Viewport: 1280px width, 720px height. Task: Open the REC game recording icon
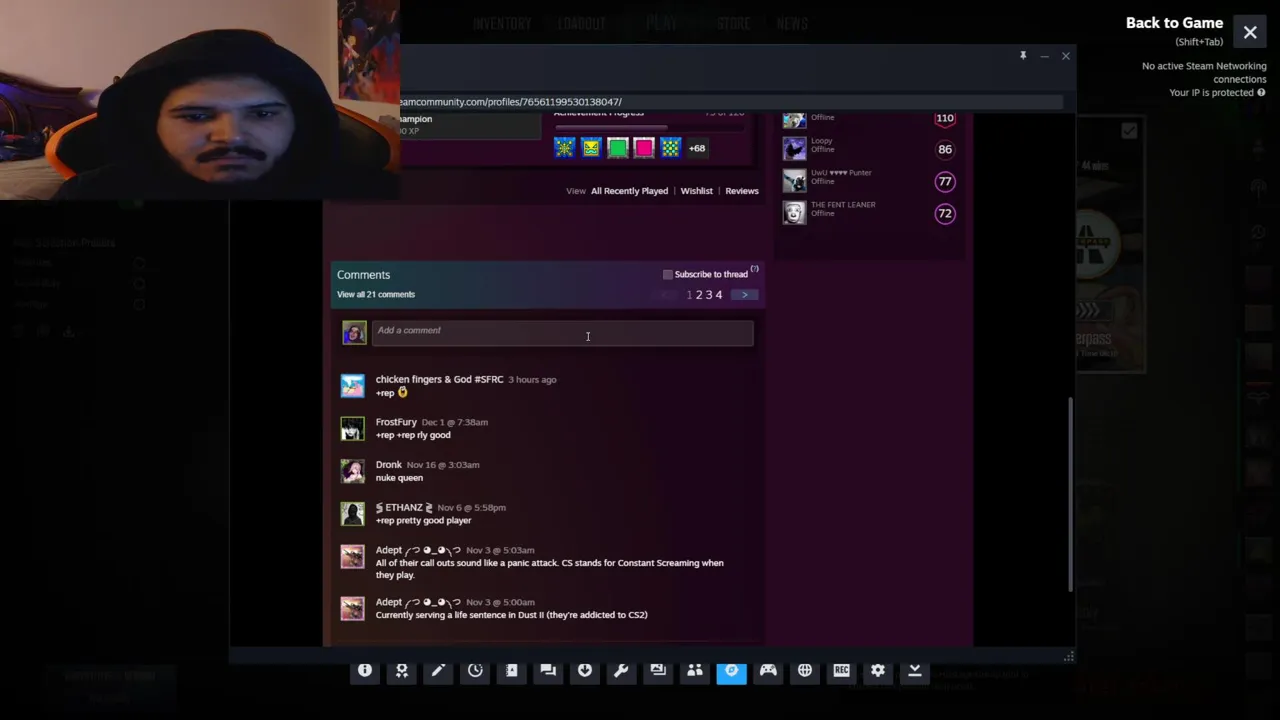(841, 671)
